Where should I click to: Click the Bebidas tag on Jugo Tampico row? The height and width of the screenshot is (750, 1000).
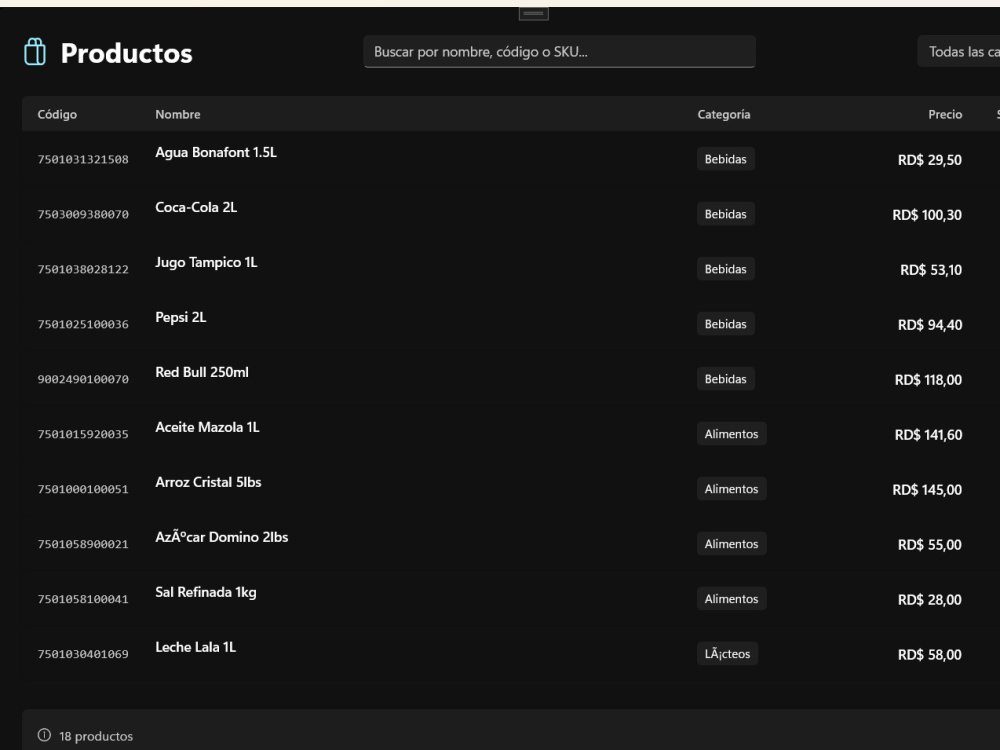pyautogui.click(x=725, y=268)
